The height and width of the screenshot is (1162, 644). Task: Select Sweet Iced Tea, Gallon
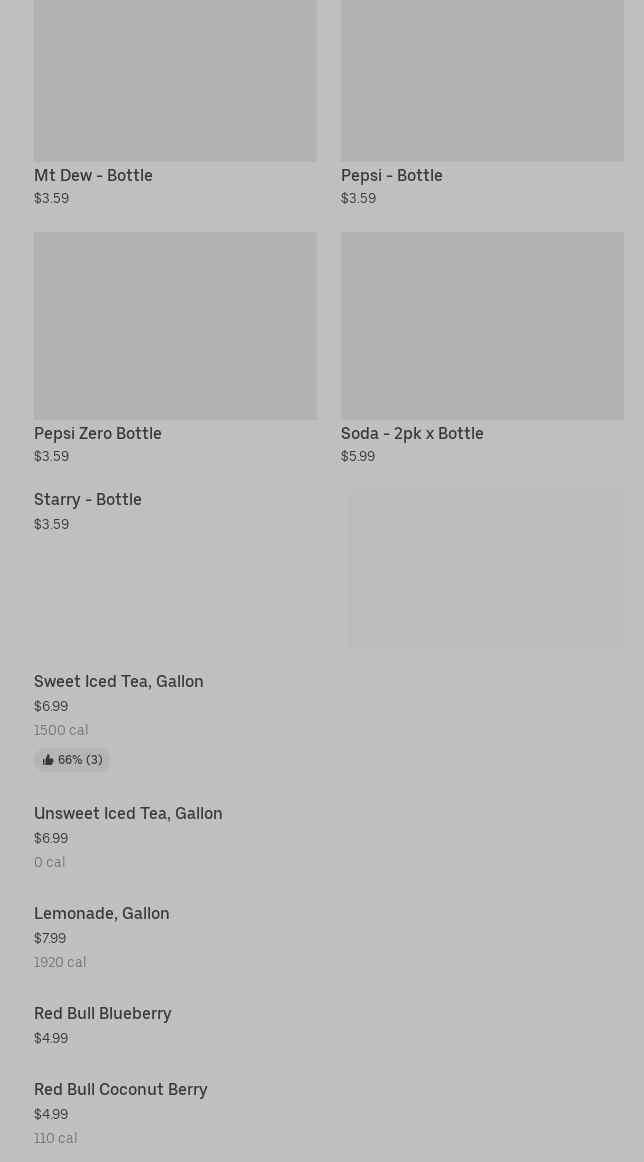click(118, 682)
